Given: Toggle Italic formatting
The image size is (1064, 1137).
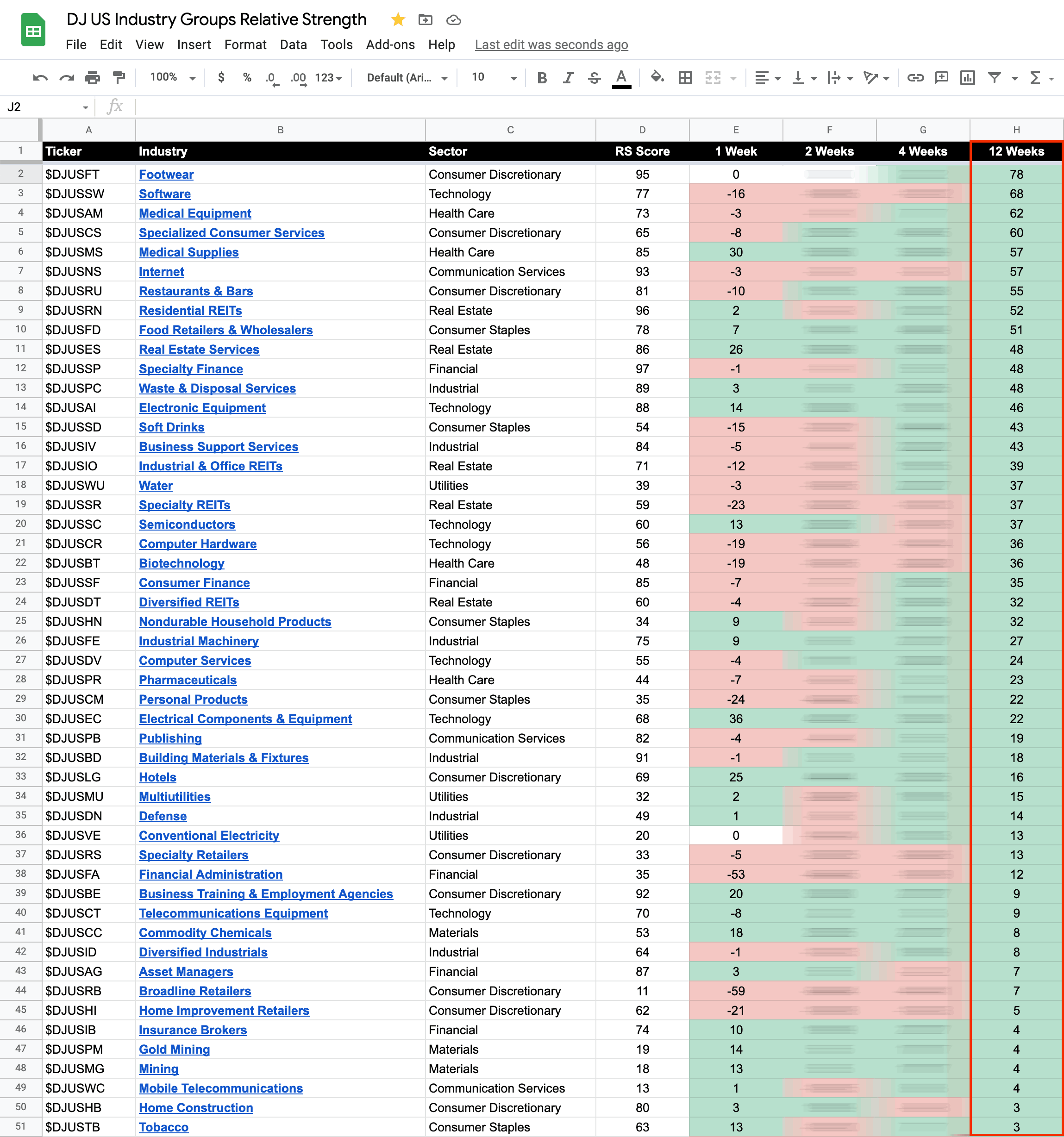Looking at the screenshot, I should click(x=568, y=78).
